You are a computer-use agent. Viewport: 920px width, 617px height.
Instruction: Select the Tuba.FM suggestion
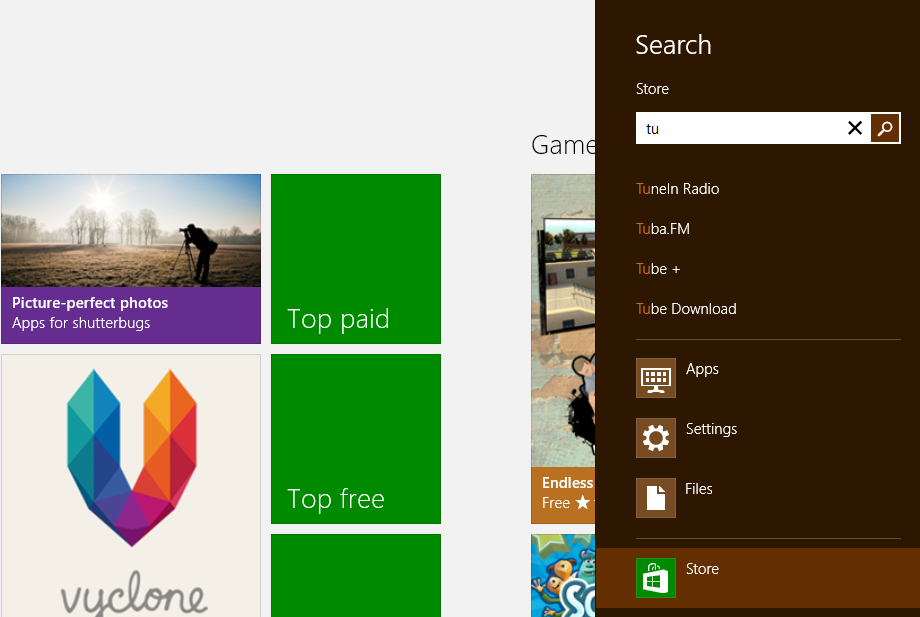[663, 229]
